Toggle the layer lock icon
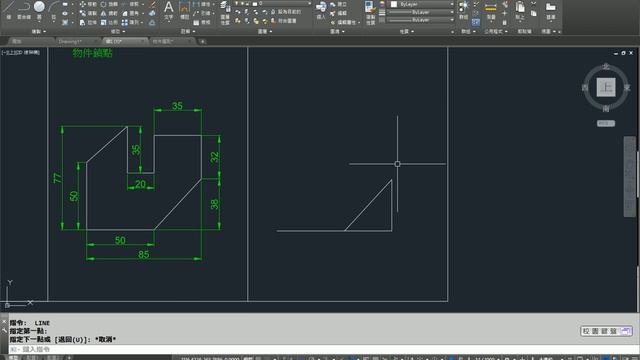The image size is (640, 360). 248,3
